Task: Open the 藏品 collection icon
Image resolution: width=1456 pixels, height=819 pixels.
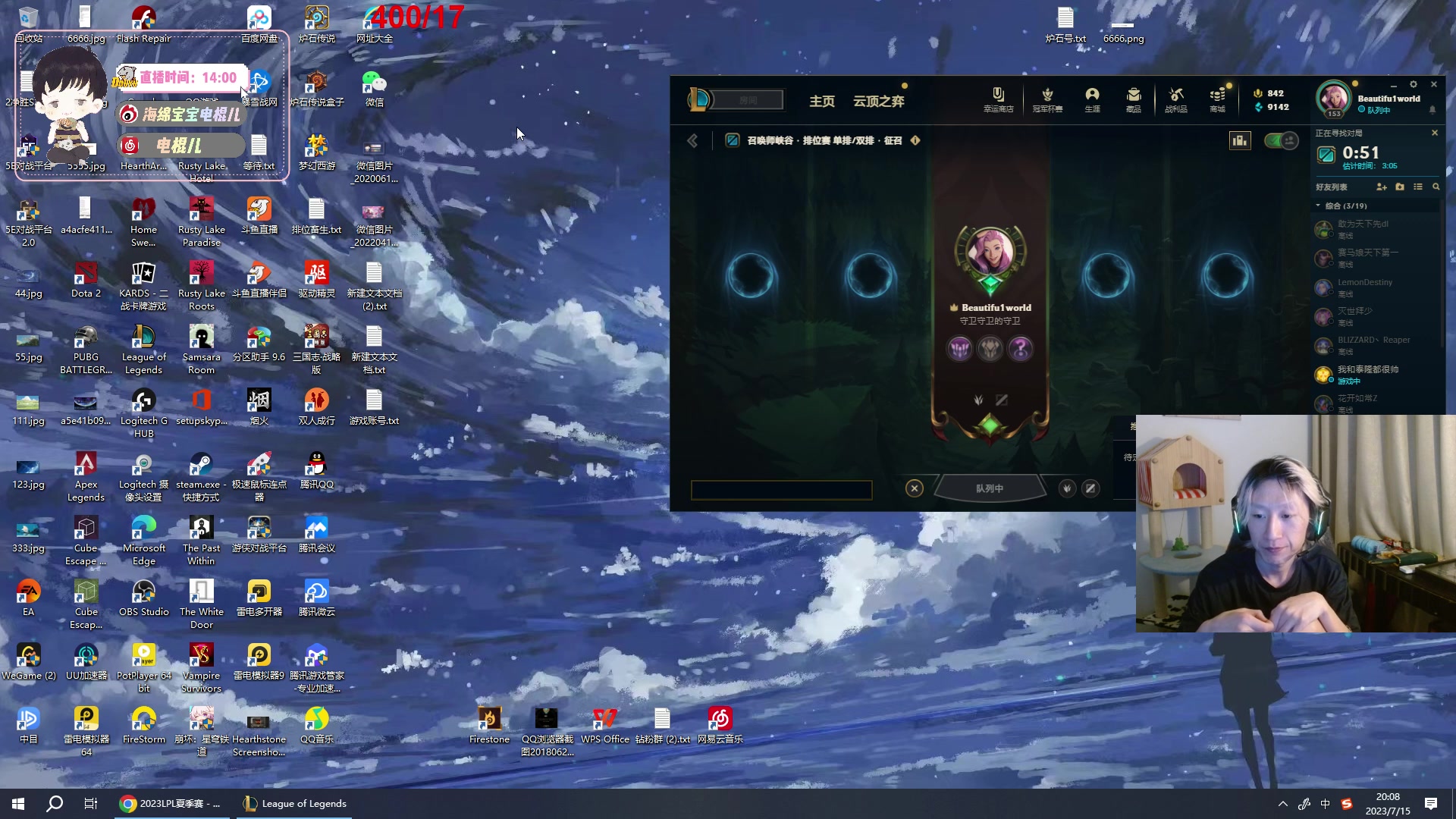Action: coord(1134,99)
